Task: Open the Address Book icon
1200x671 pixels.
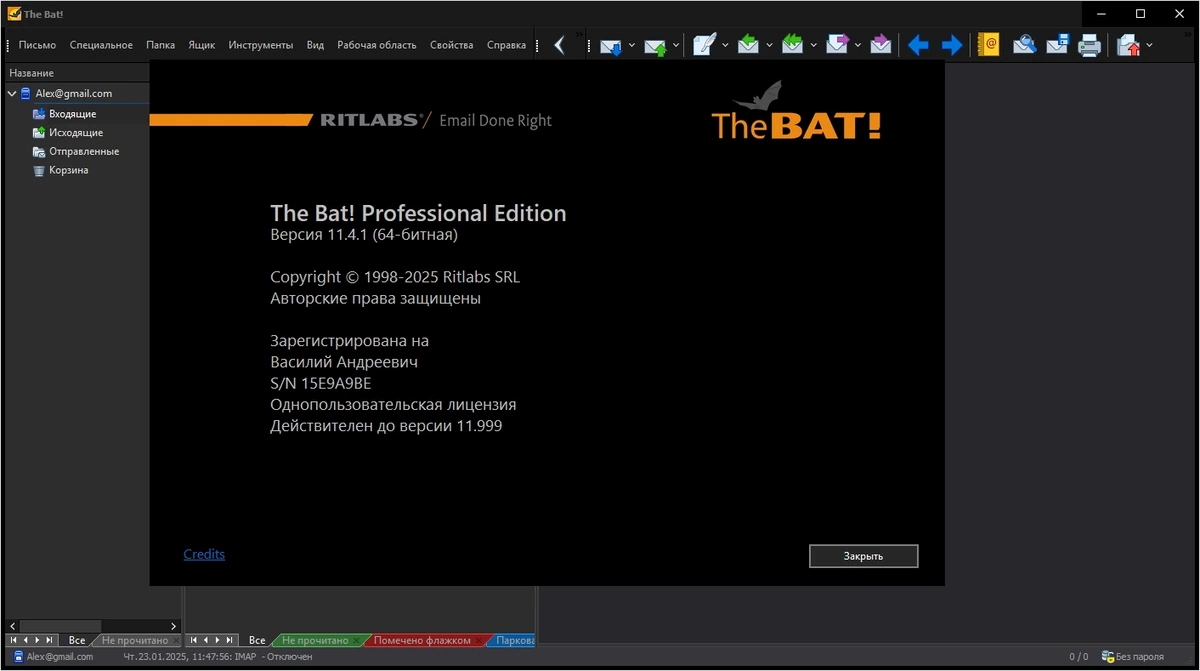Action: [x=989, y=45]
